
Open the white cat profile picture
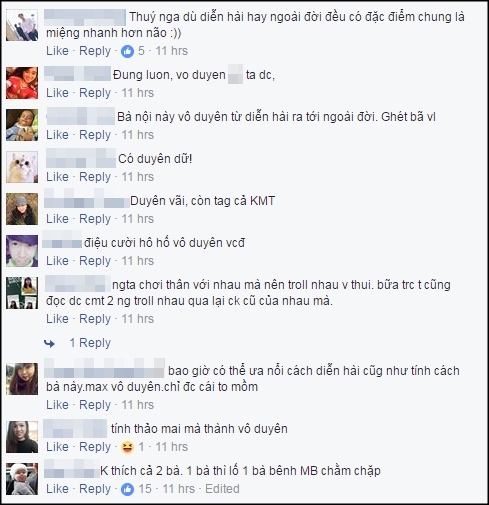click(x=22, y=167)
